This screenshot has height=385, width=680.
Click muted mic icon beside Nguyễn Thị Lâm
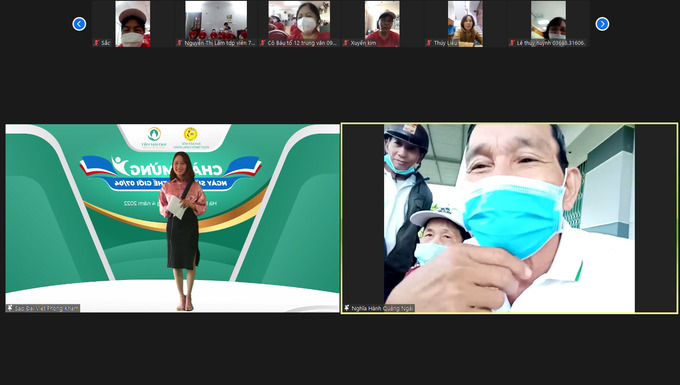pos(180,43)
